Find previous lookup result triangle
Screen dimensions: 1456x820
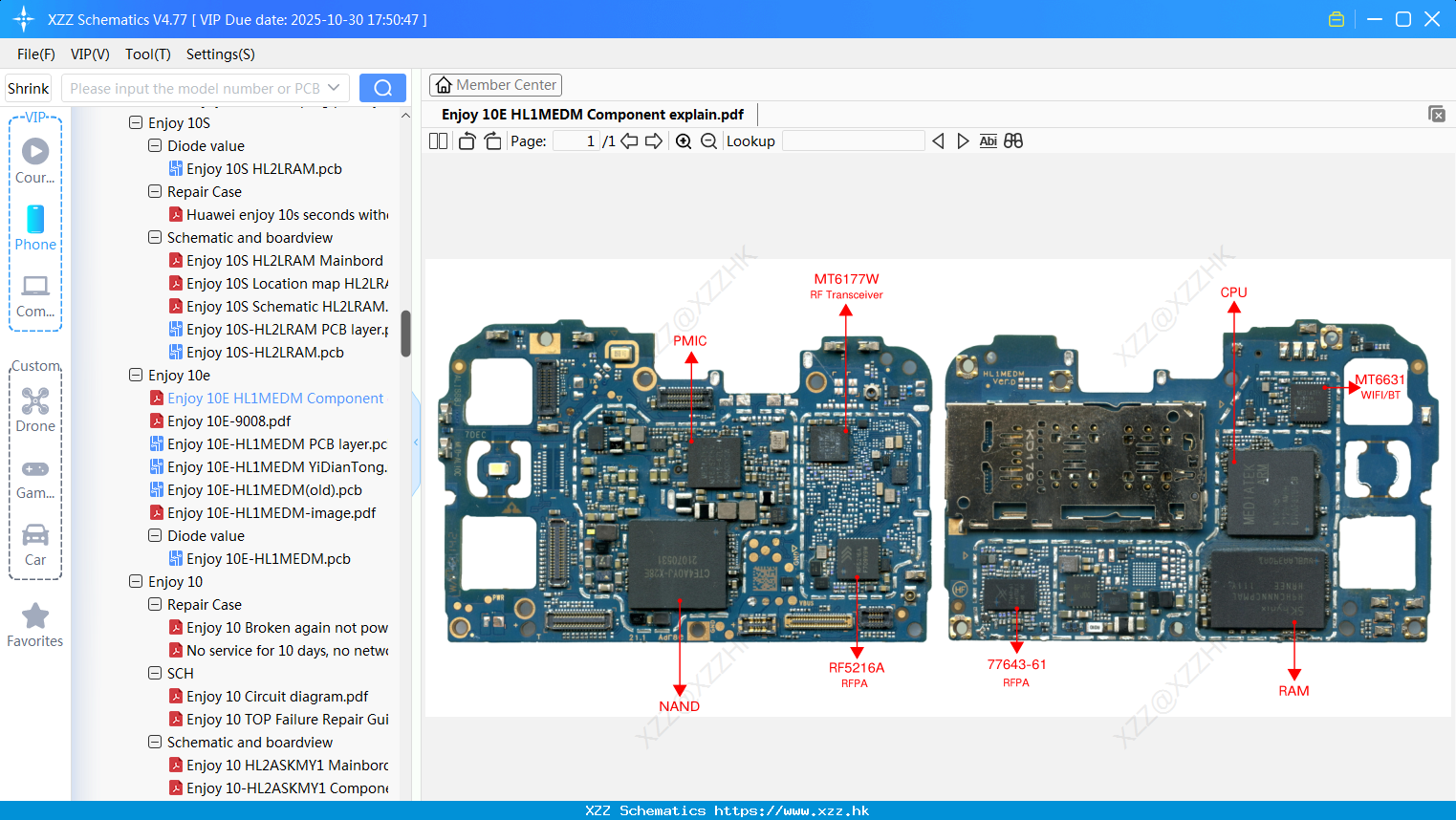pos(938,140)
